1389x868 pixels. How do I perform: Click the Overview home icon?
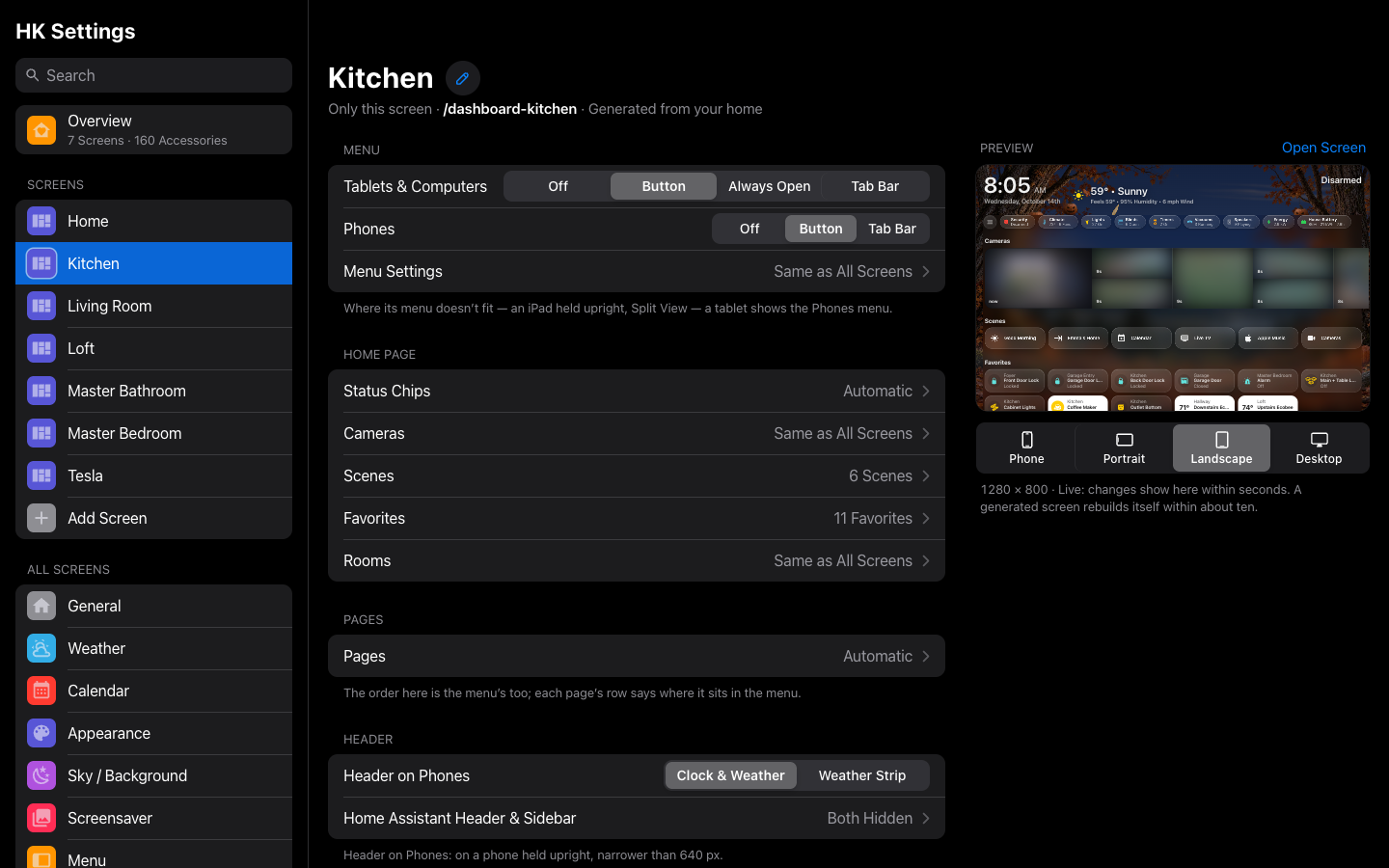click(41, 130)
